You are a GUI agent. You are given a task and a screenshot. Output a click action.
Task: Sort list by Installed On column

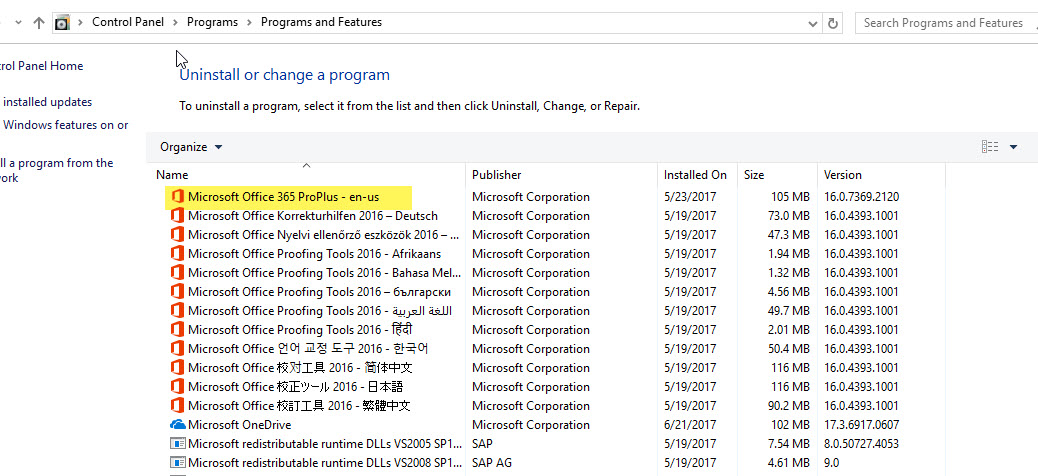tap(695, 175)
